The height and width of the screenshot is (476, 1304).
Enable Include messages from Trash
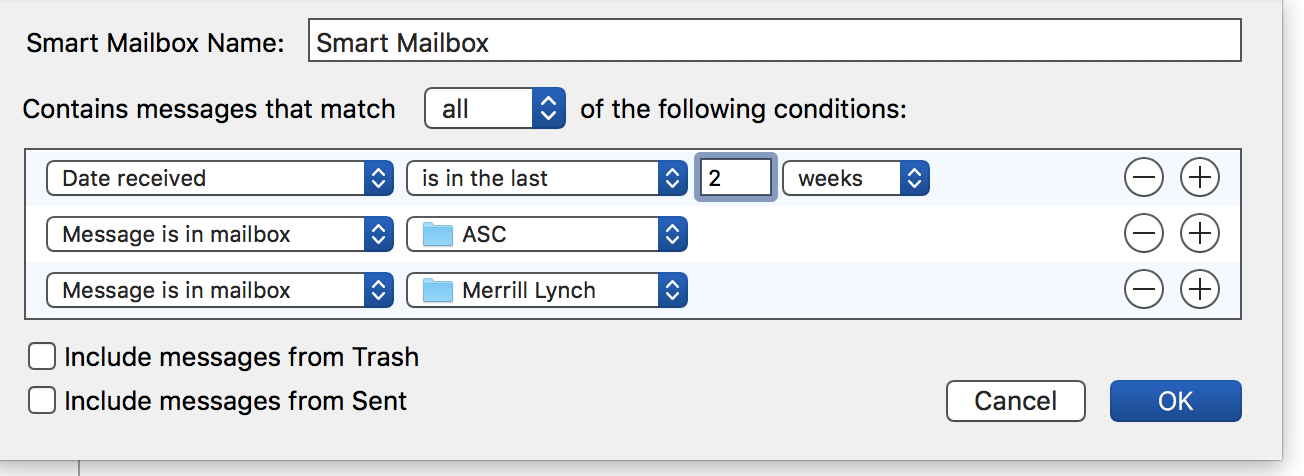pyautogui.click(x=42, y=357)
